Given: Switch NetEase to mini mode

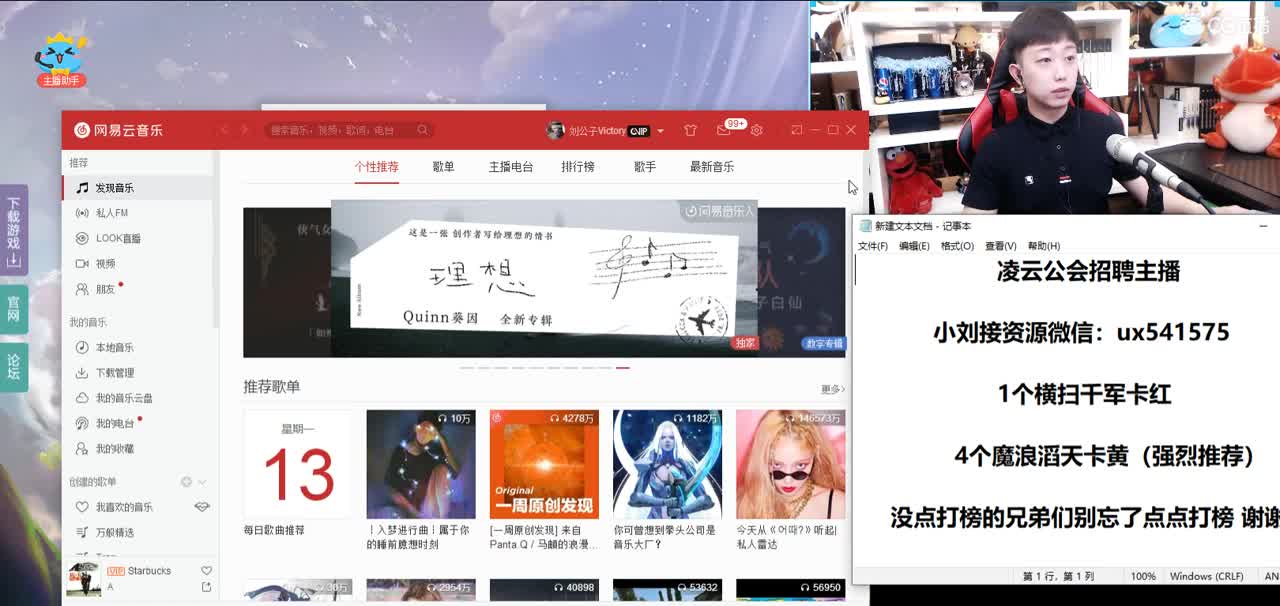Looking at the screenshot, I should coord(797,130).
